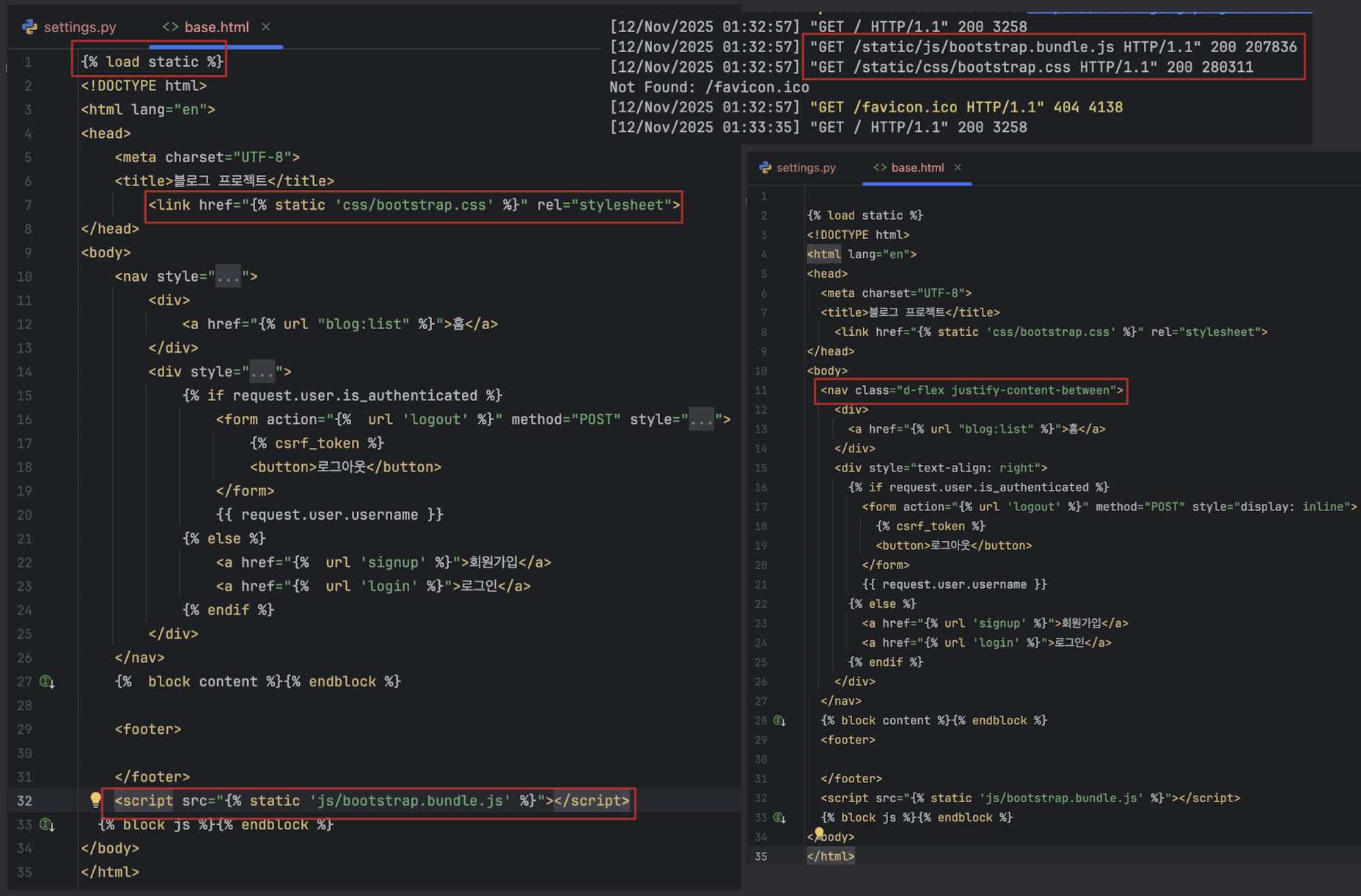Open lightbulb quick-fix on left editor script line
1361x896 pixels.
point(95,800)
